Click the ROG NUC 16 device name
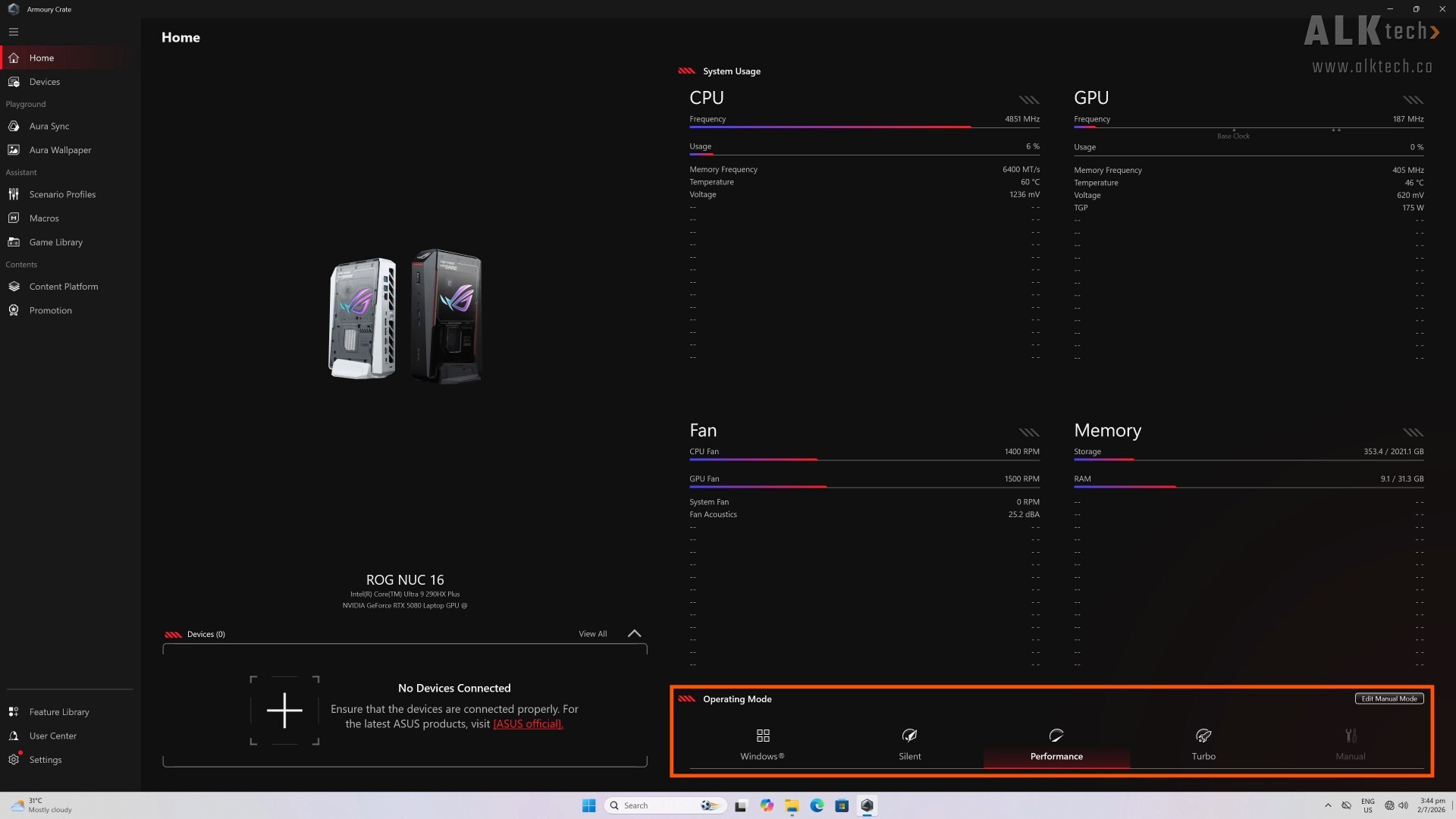This screenshot has height=819, width=1456. click(x=405, y=580)
